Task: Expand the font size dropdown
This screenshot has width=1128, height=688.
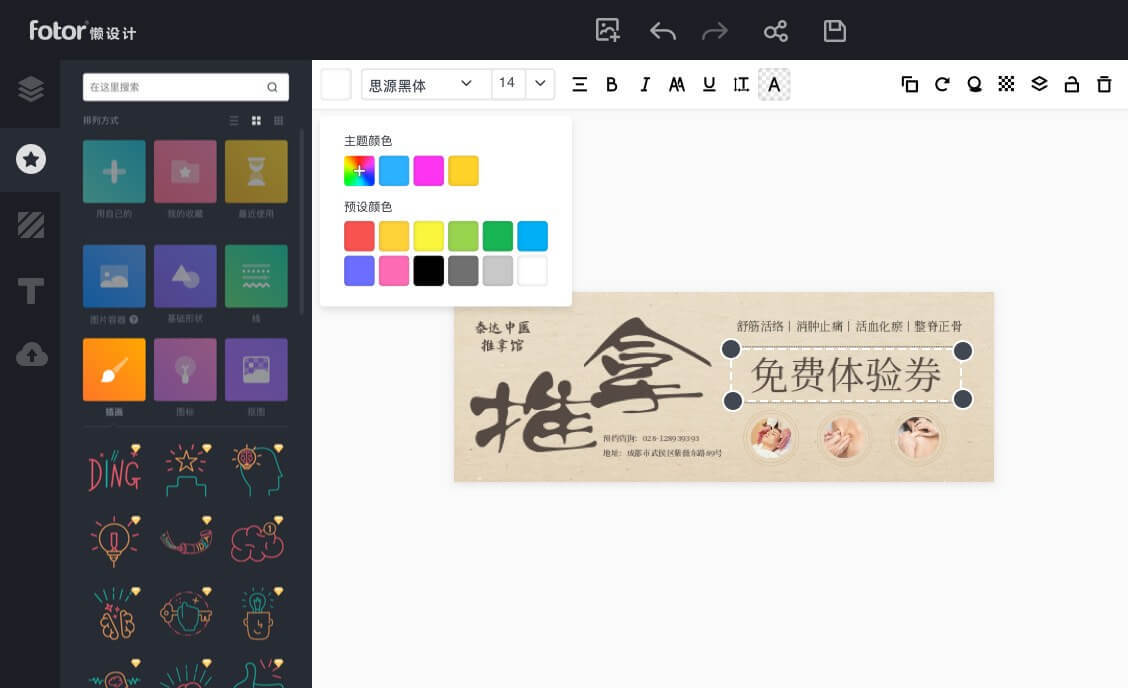Action: [x=539, y=84]
